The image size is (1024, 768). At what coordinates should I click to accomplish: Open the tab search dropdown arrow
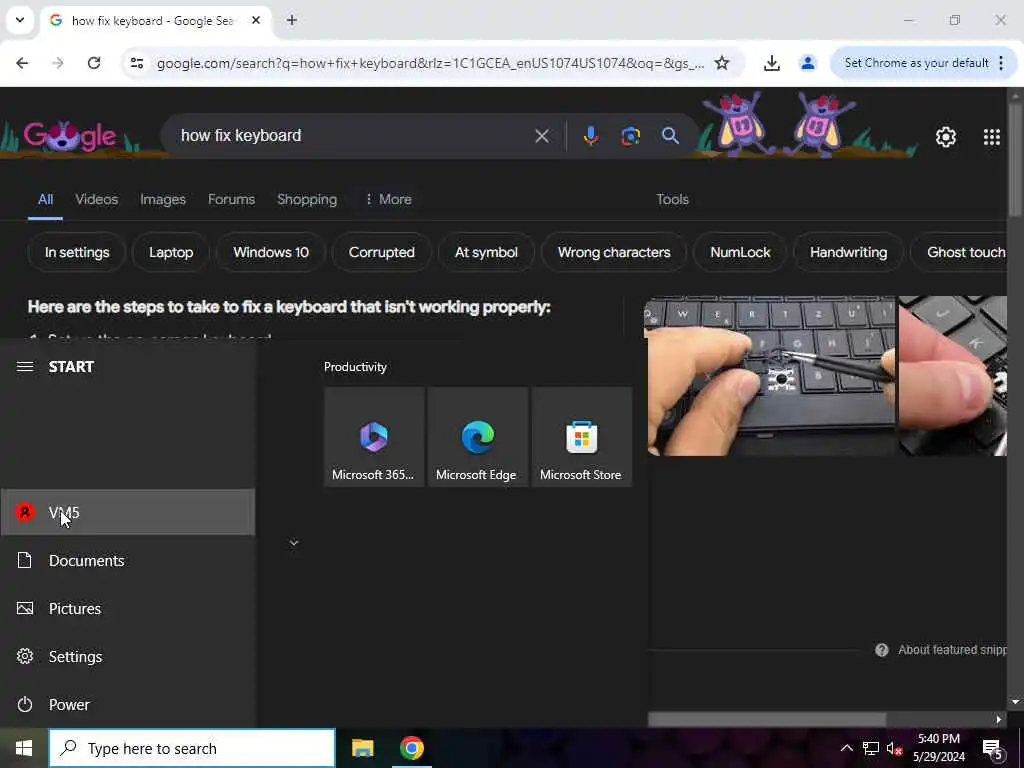[x=20, y=20]
